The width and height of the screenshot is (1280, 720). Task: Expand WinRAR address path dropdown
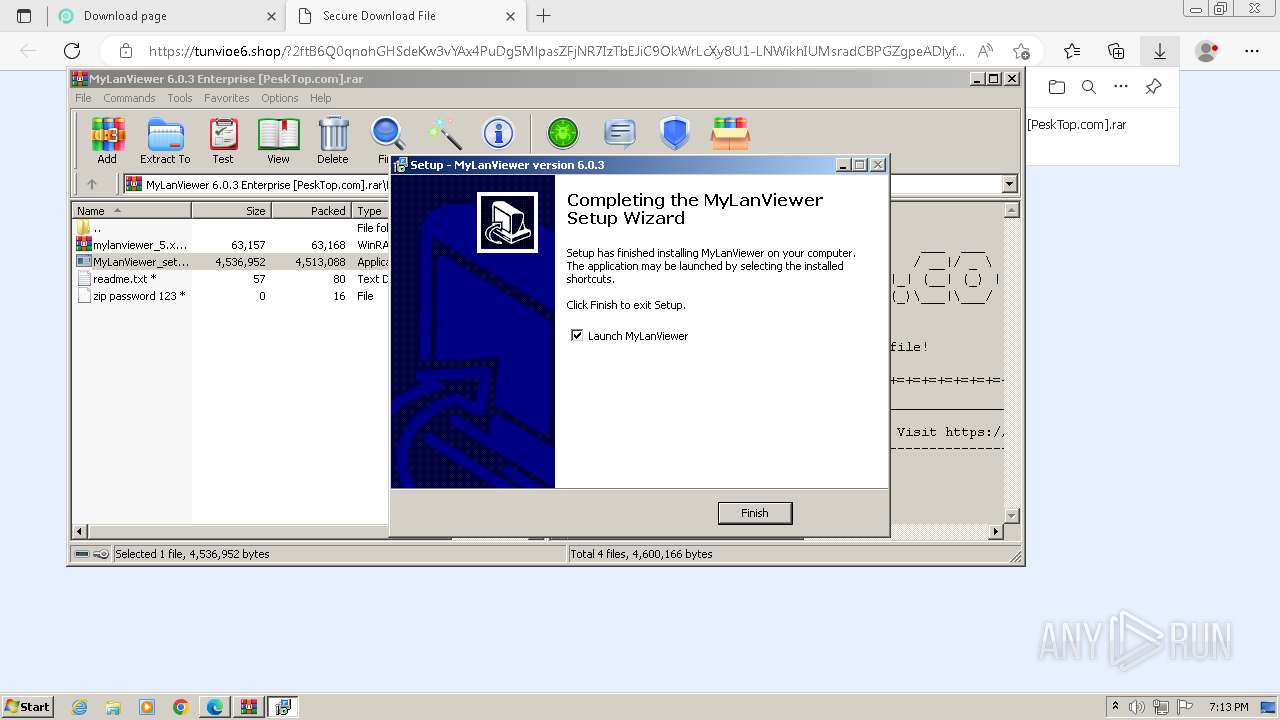tap(1009, 184)
